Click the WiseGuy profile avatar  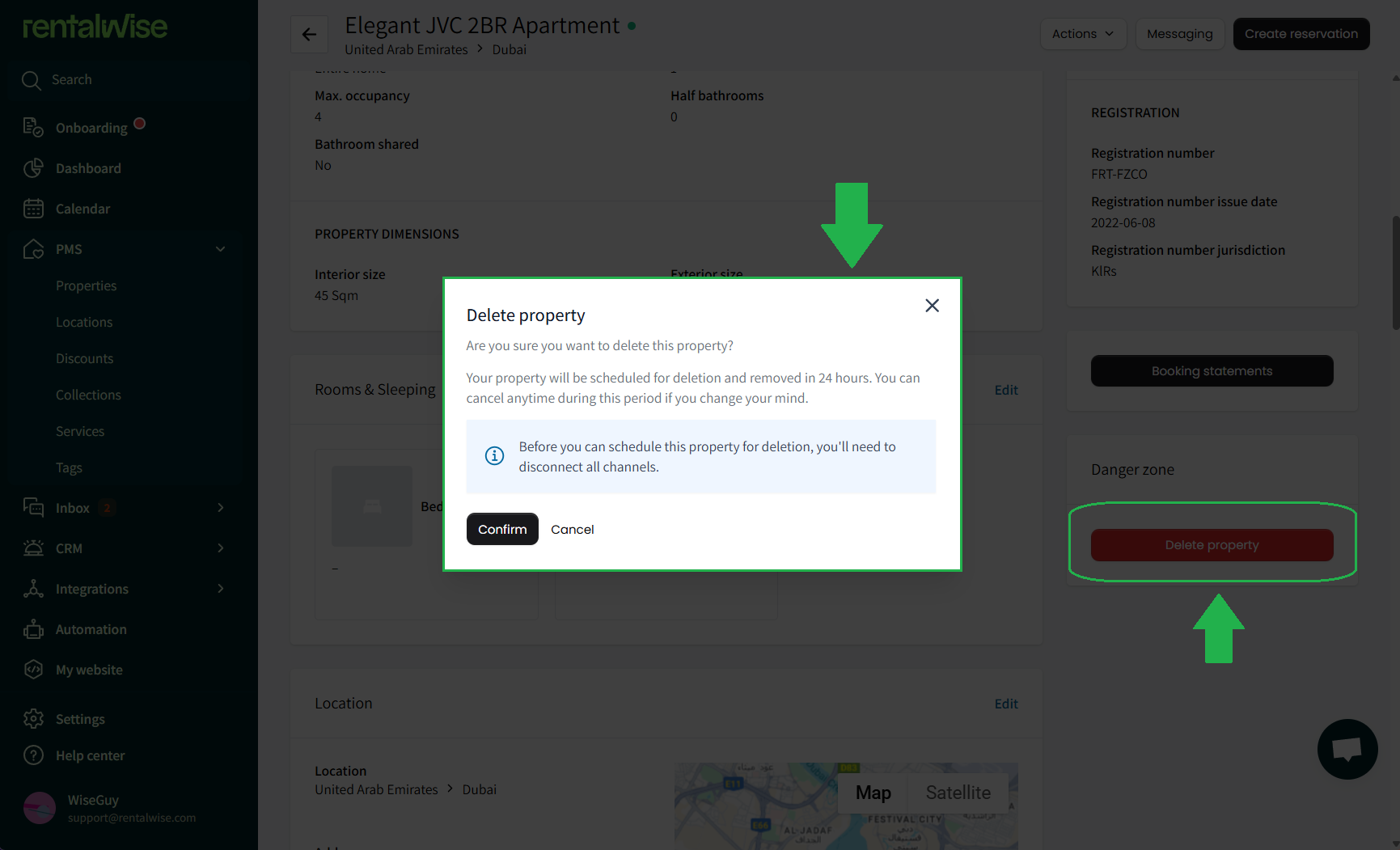coord(40,808)
